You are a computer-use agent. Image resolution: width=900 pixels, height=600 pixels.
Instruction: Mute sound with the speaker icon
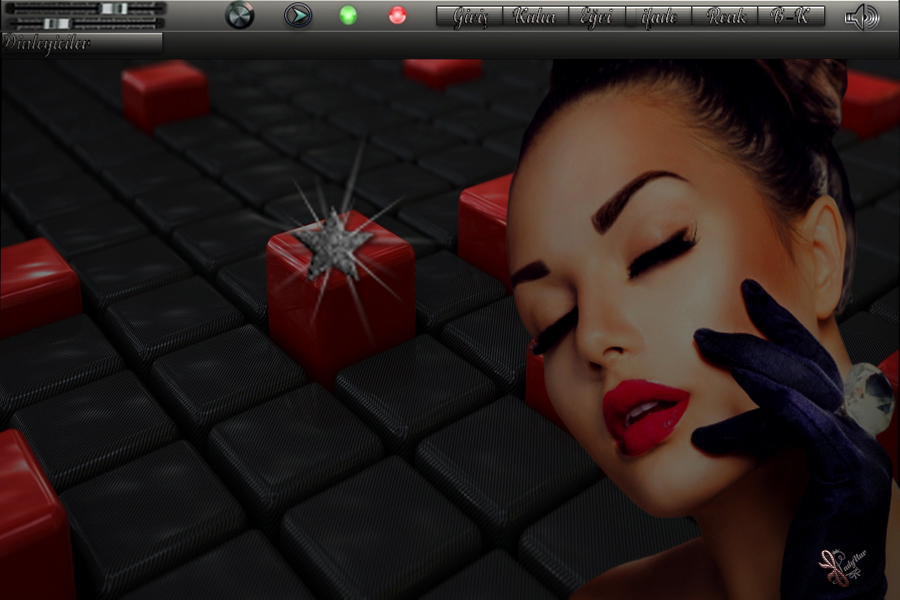(x=861, y=17)
